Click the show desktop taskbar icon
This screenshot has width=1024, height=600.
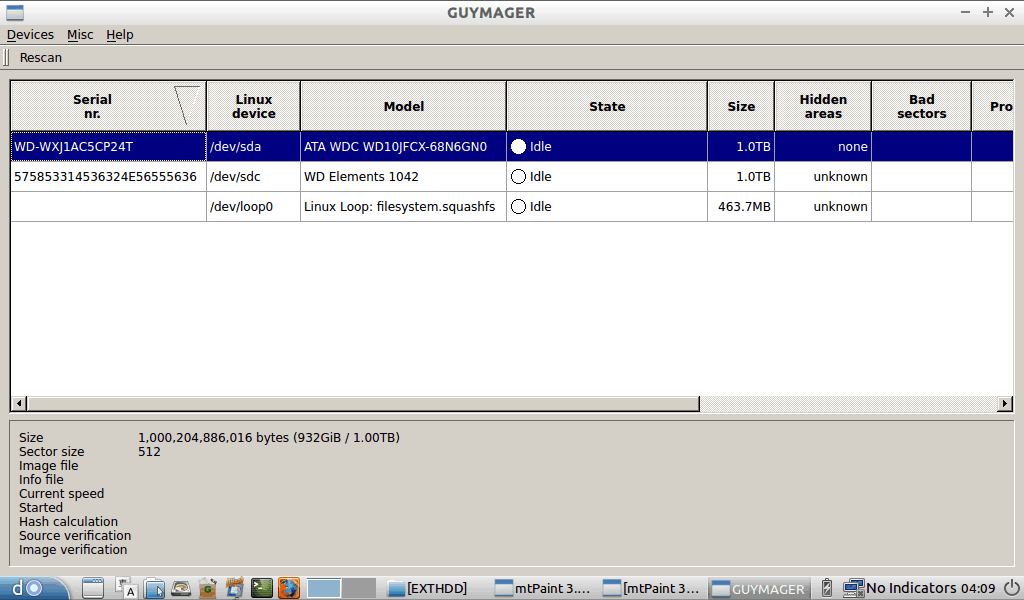[93, 588]
